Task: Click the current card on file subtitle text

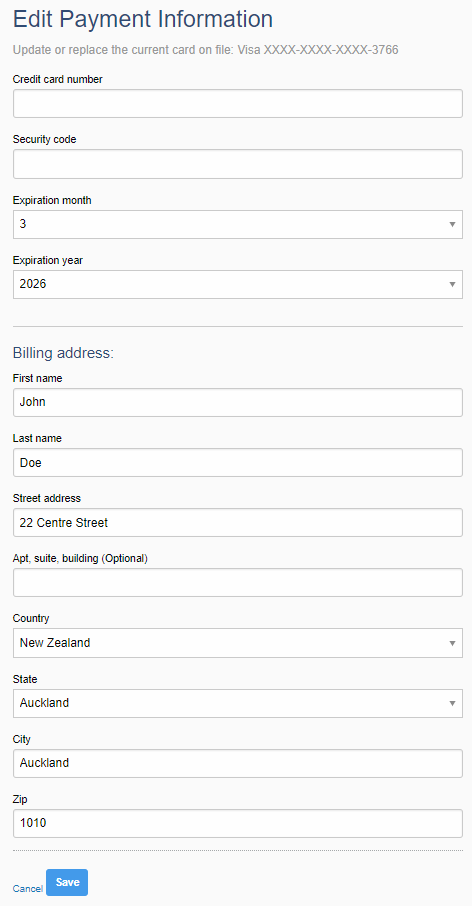Action: point(206,50)
